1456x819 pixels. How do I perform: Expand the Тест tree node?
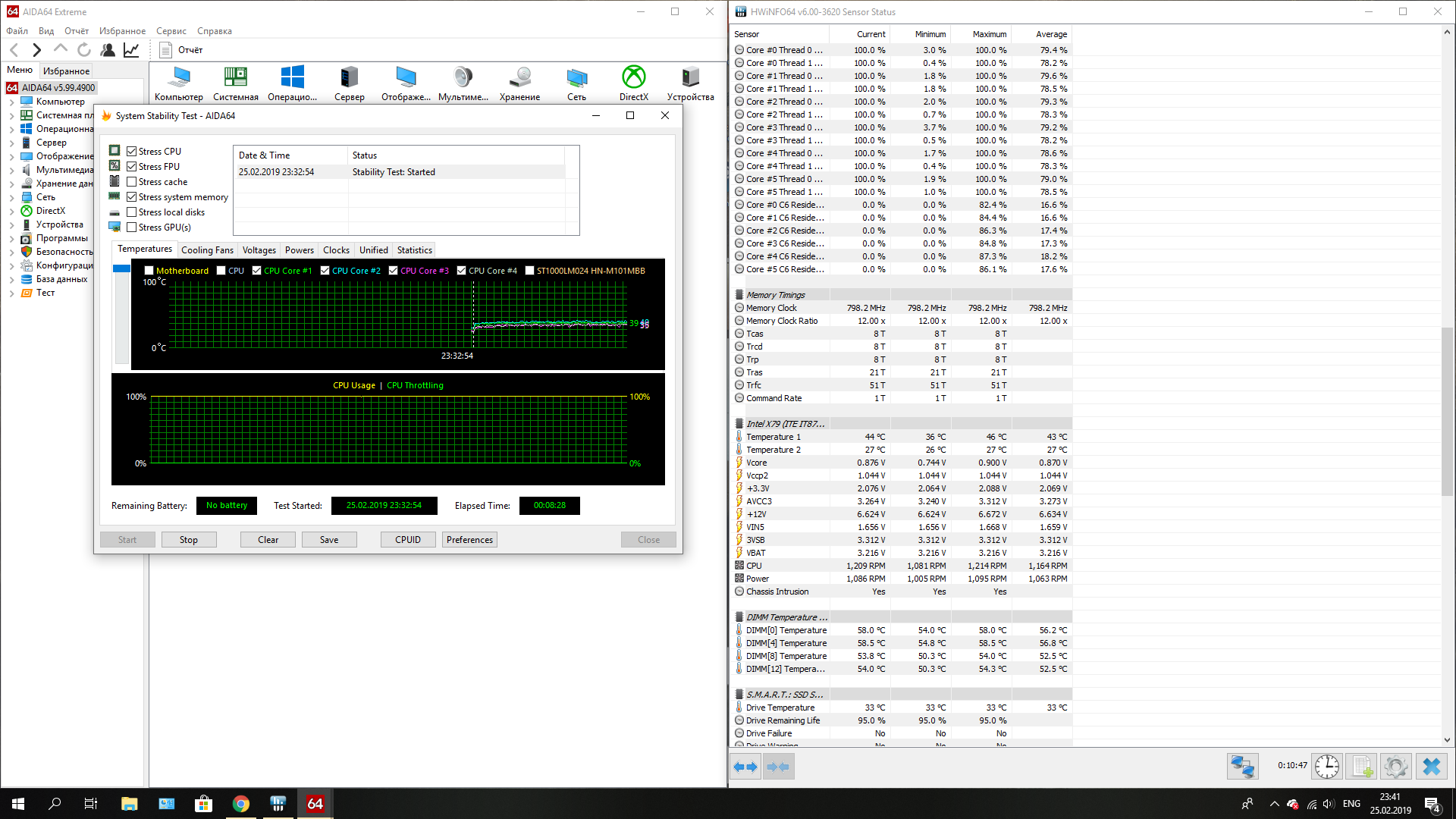[12, 293]
